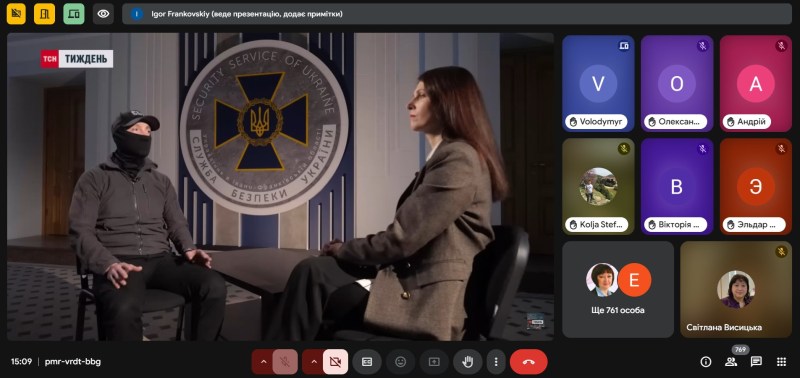Open the 'Ще 761 особа' participants tile
Image resolution: width=800 pixels, height=378 pixels.
[x=618, y=289]
